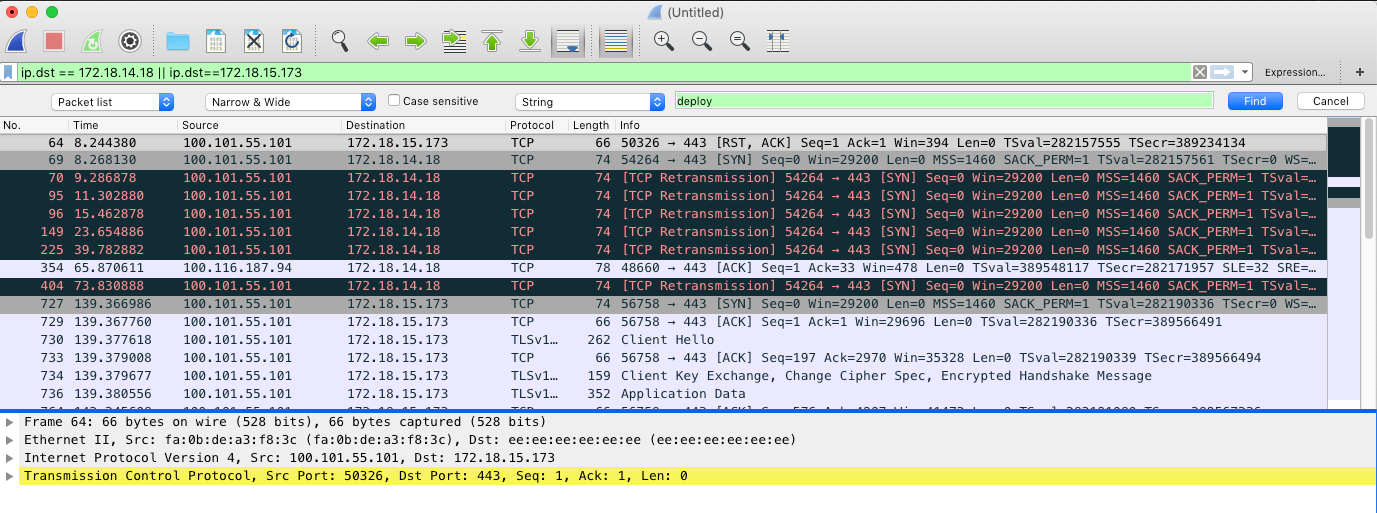The width and height of the screenshot is (1377, 513).
Task: Select packet 225 at time 39.782882
Action: pos(663,250)
